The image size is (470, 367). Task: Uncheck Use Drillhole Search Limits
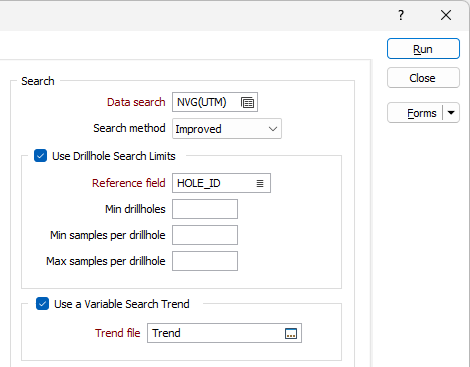click(x=41, y=156)
